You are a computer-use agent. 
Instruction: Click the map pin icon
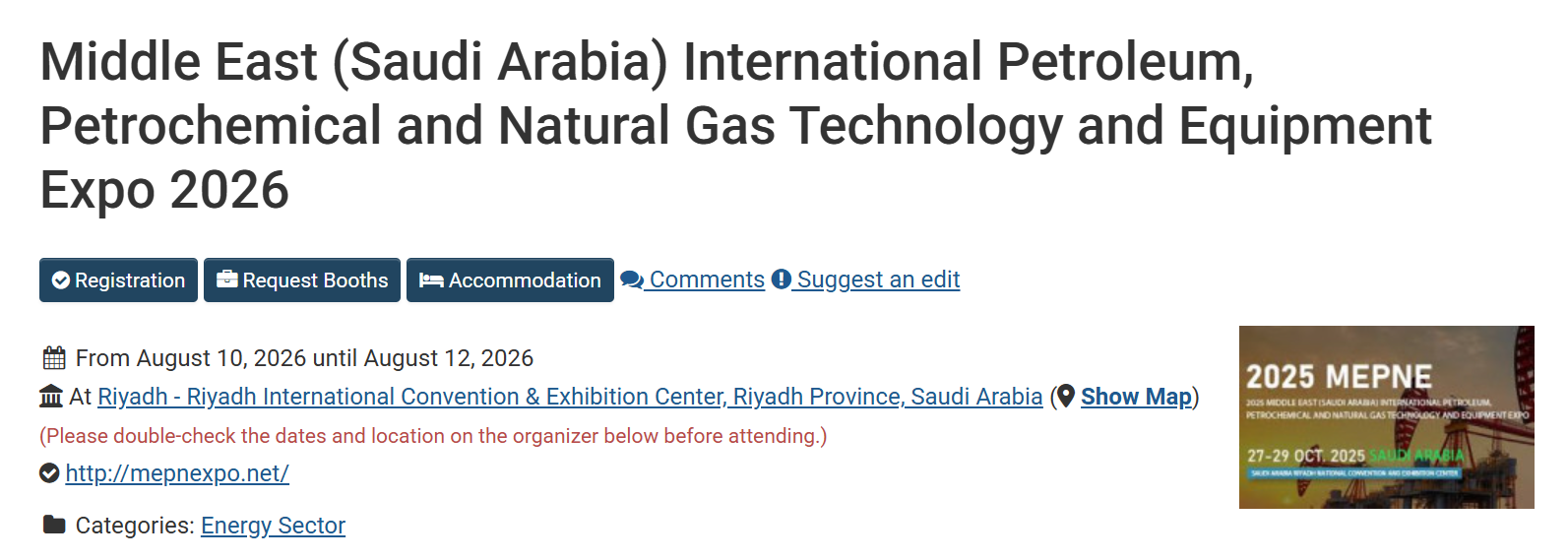[x=1066, y=397]
